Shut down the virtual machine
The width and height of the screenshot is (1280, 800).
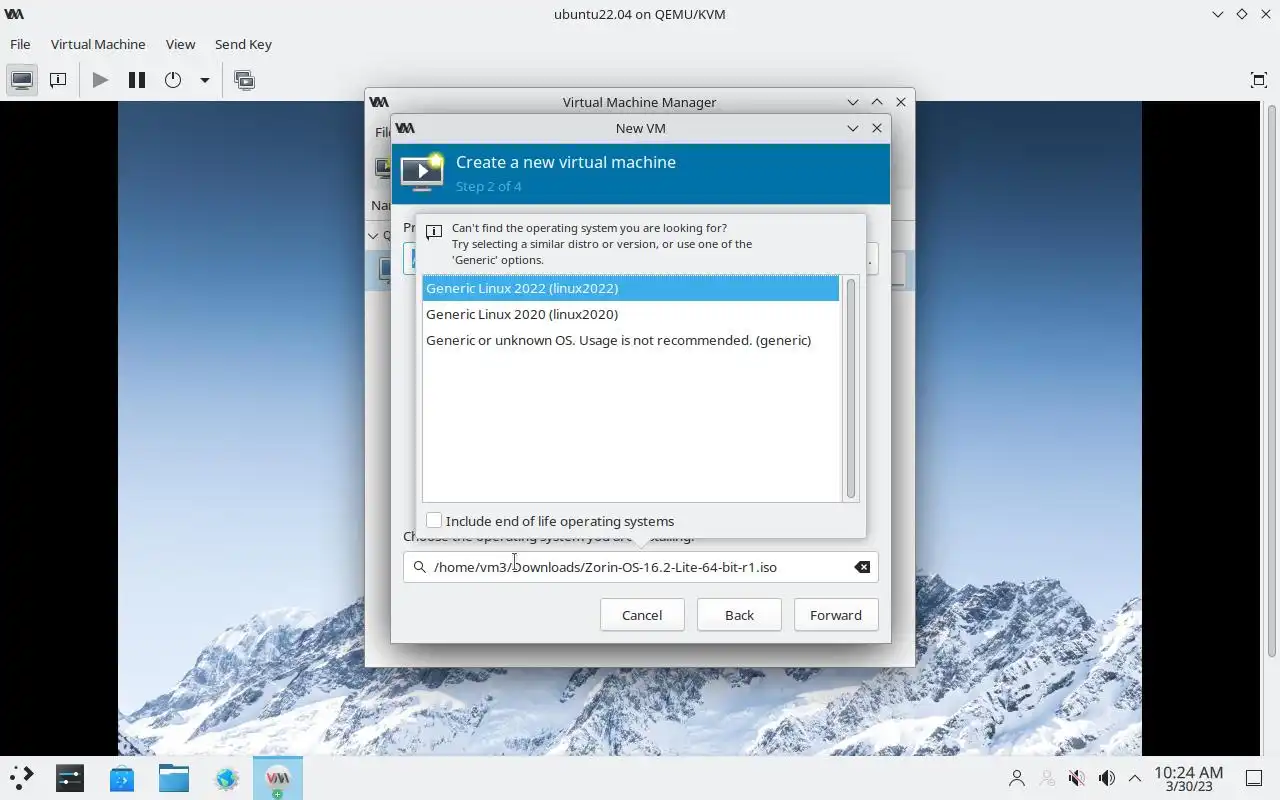173,80
